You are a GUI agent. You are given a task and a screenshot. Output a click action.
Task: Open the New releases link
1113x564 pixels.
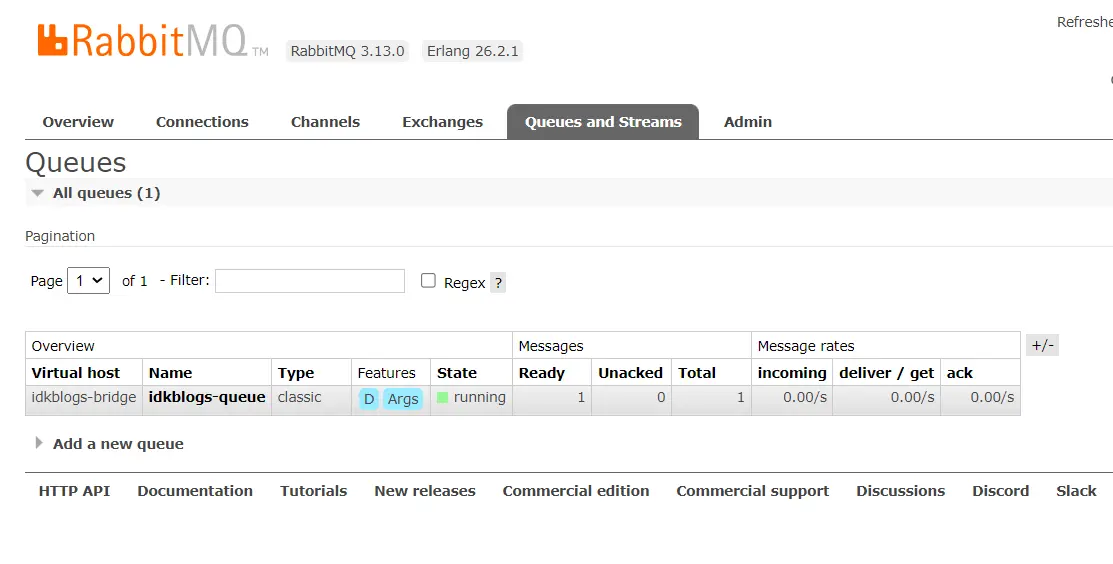pos(425,491)
